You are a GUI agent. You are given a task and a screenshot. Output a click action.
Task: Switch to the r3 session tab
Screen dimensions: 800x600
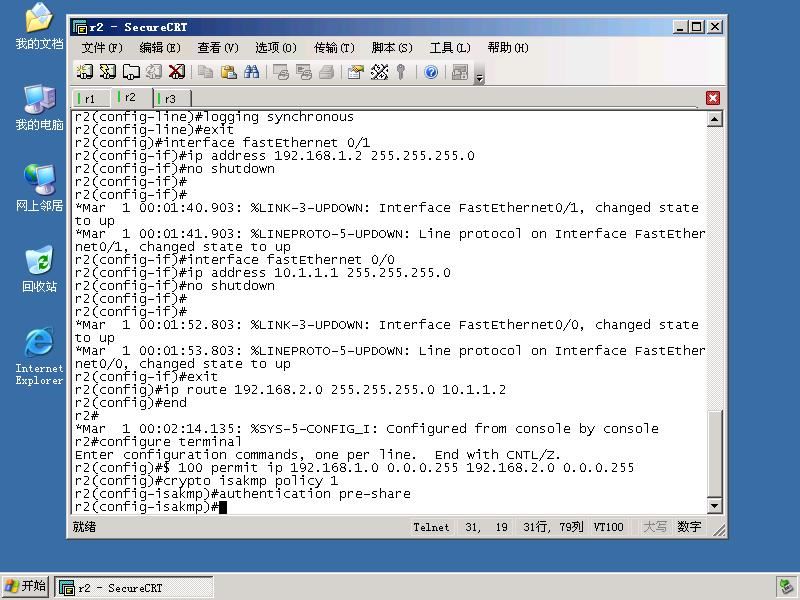[171, 98]
